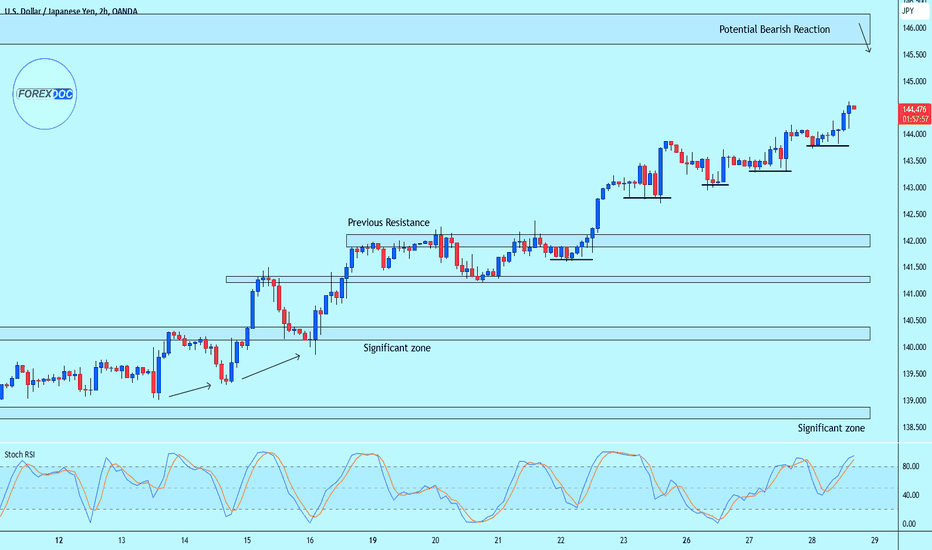Click the Stoch RSI indicator title
Image resolution: width=932 pixels, height=550 pixels.
point(20,455)
